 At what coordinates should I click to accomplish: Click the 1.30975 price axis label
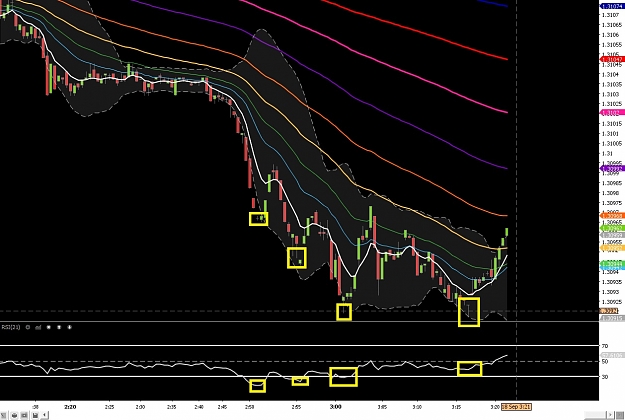click(612, 203)
